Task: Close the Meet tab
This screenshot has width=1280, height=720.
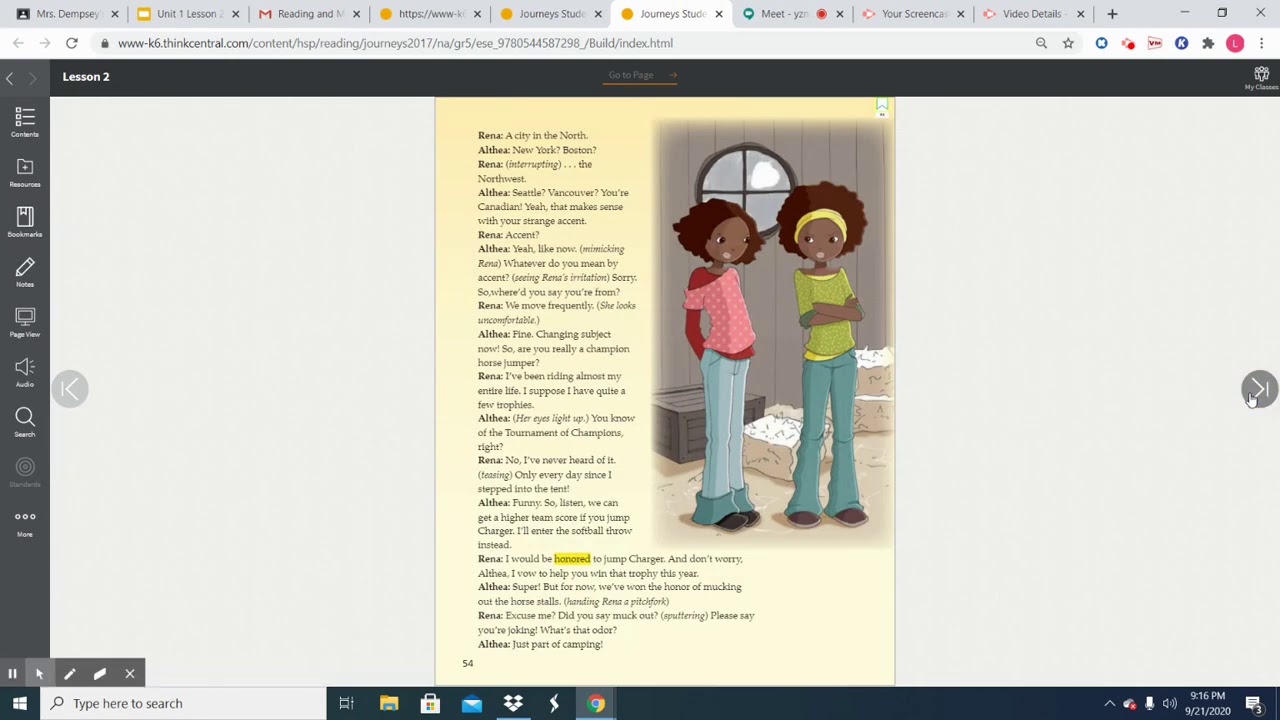Action: coord(840,14)
